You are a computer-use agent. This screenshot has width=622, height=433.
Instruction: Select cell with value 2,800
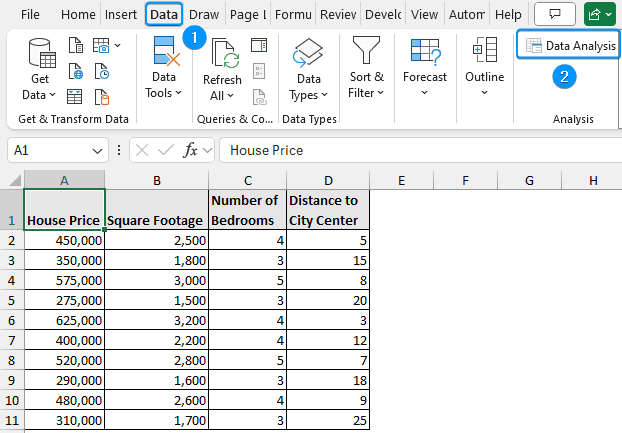click(157, 360)
